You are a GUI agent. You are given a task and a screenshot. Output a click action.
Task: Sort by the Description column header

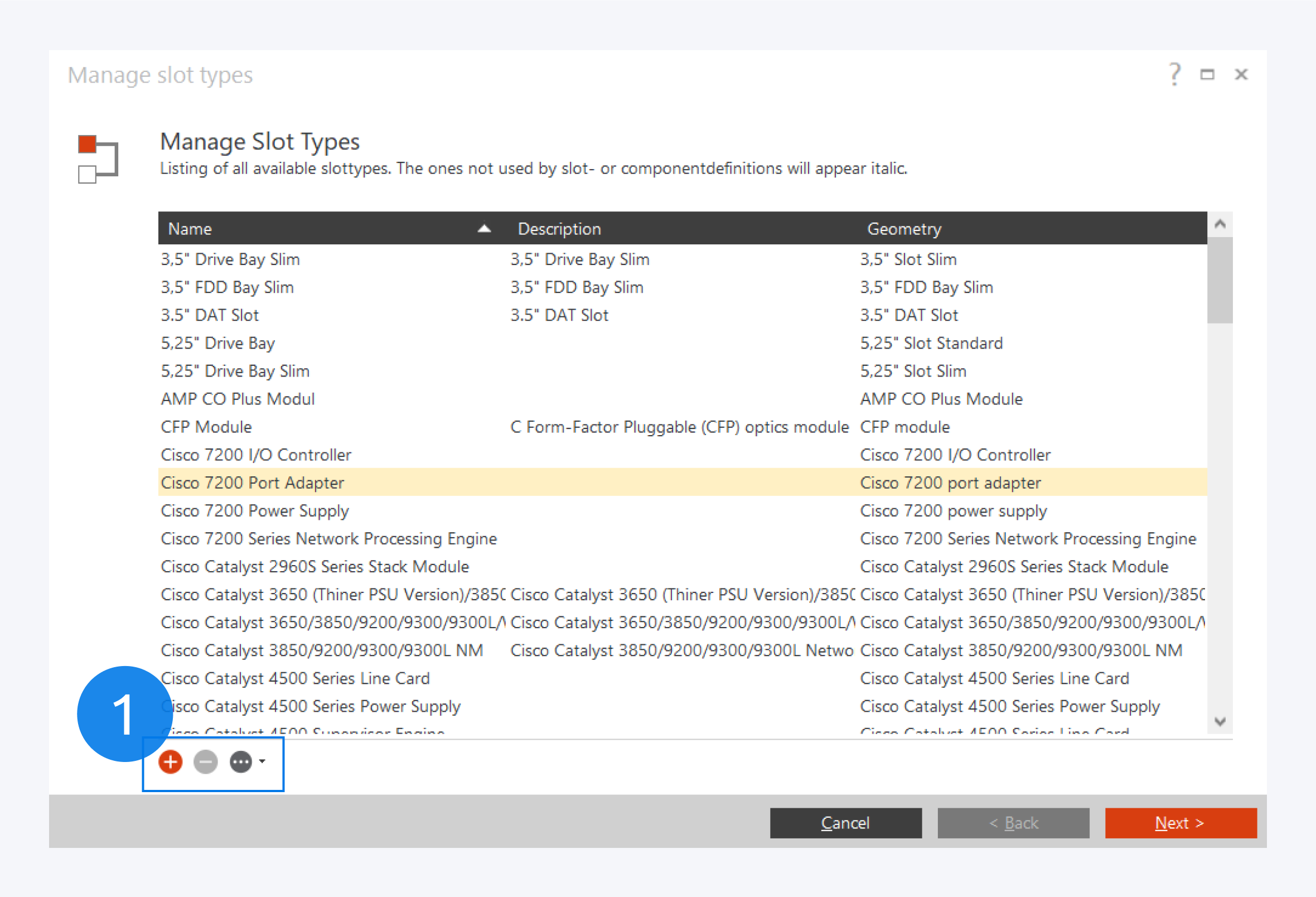[x=559, y=228]
